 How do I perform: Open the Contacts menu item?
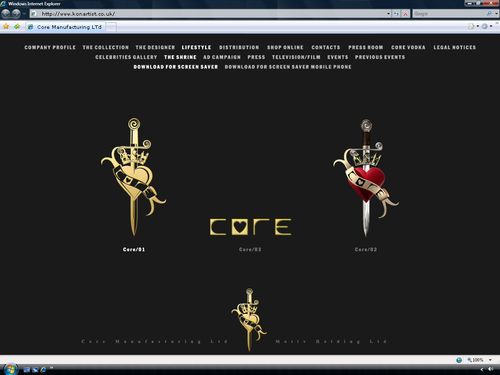pos(326,47)
